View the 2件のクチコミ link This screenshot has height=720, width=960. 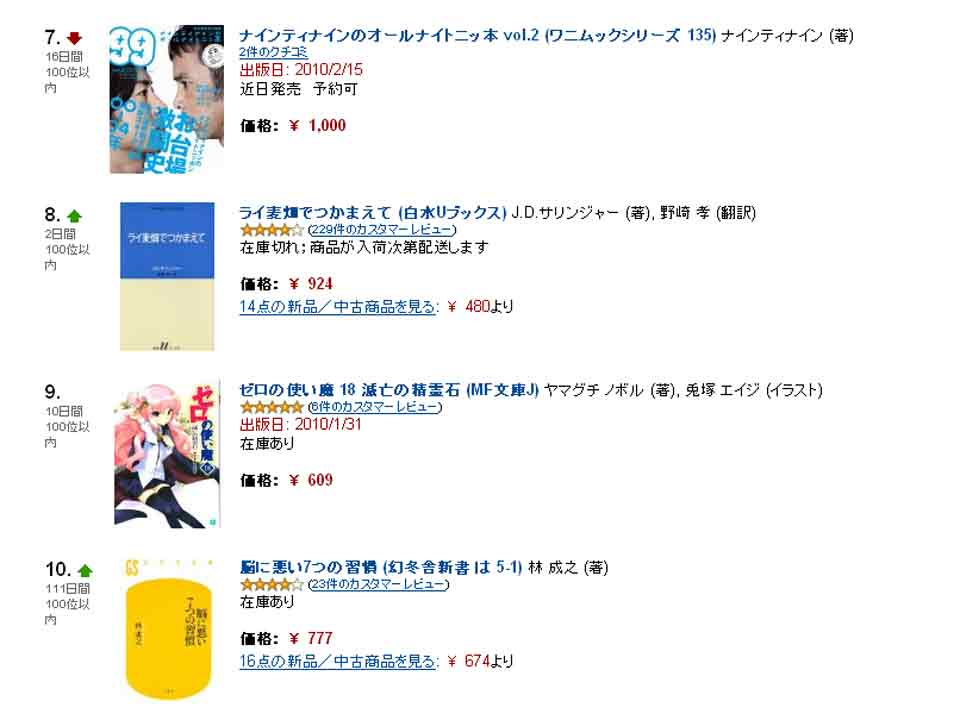tap(274, 53)
